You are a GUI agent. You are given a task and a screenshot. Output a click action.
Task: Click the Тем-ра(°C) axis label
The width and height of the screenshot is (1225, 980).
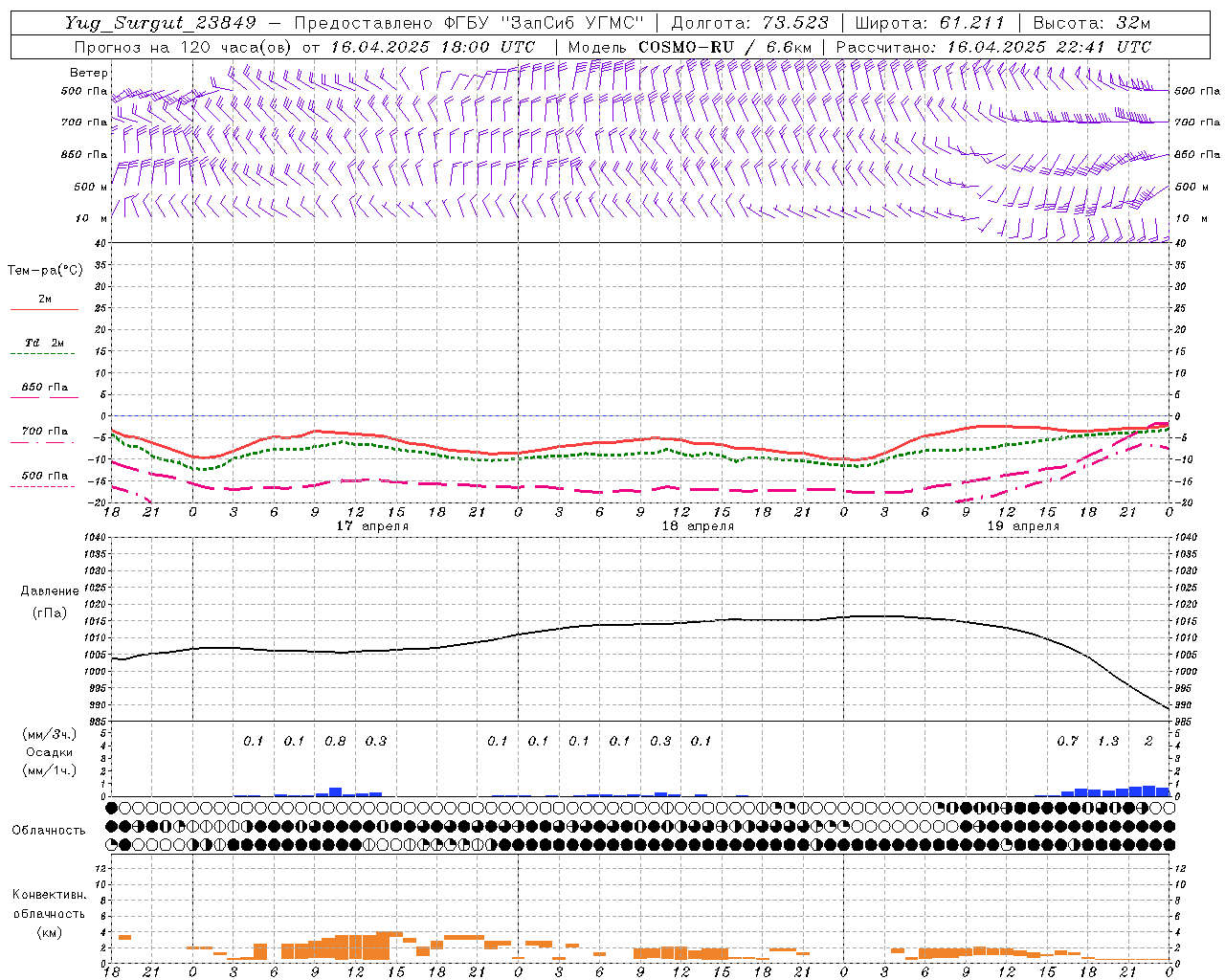[x=45, y=271]
